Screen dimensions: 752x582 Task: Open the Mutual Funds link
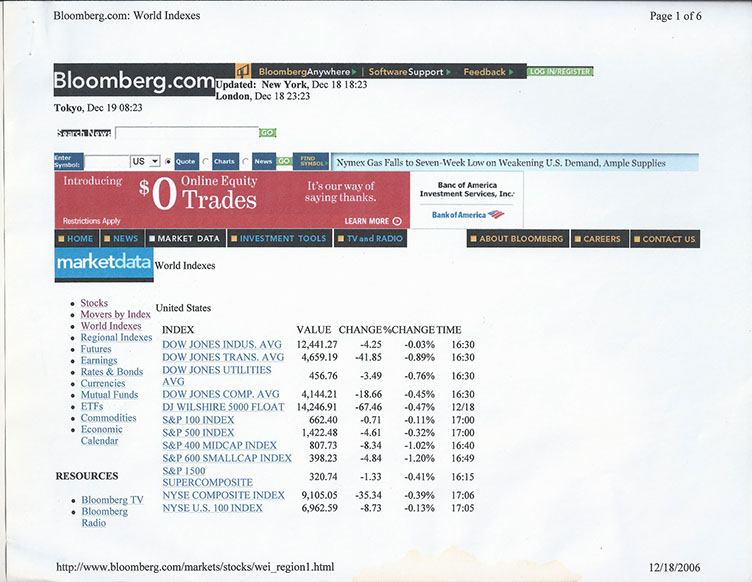pos(109,395)
